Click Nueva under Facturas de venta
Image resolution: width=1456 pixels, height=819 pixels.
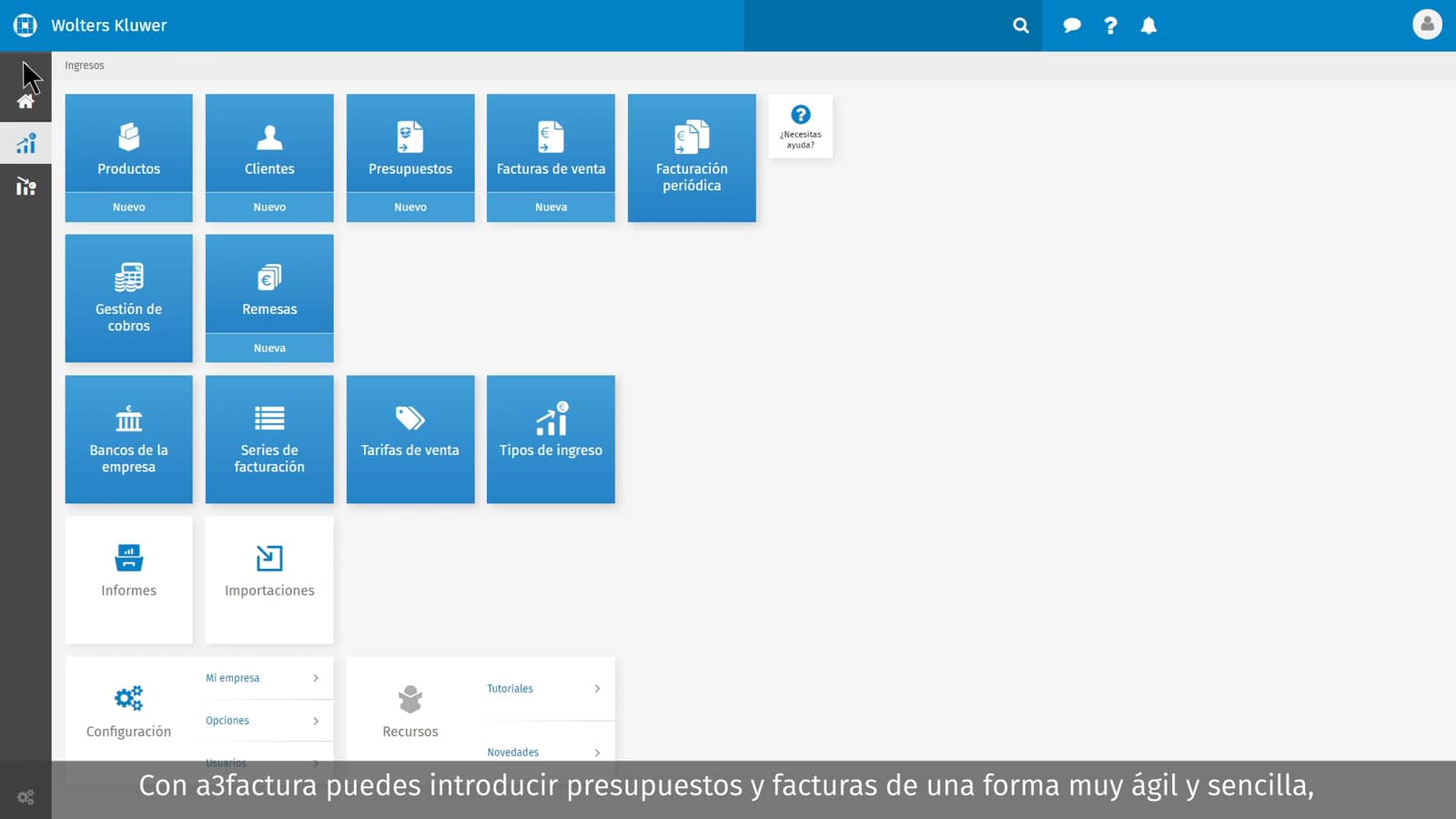coord(551,207)
